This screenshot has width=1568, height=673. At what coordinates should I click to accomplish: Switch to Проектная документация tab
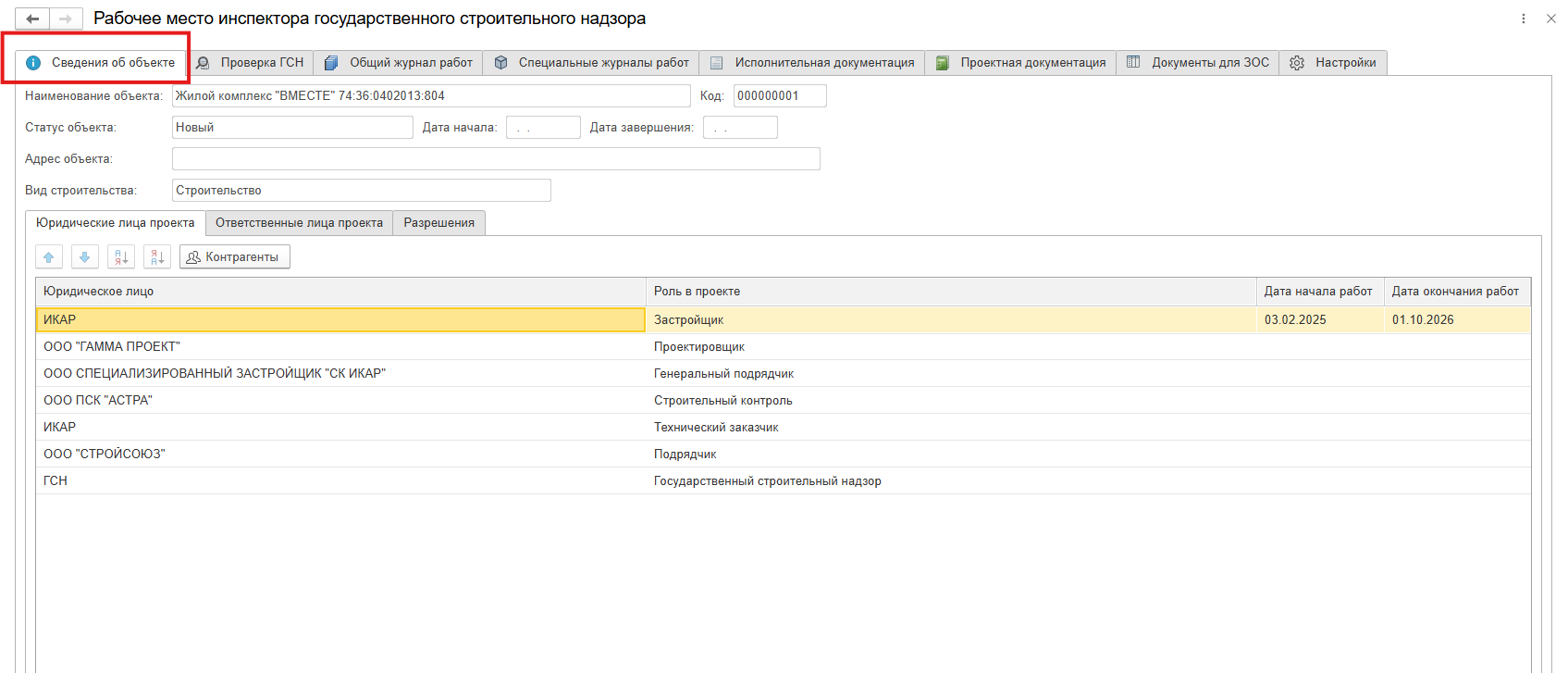click(x=1020, y=63)
